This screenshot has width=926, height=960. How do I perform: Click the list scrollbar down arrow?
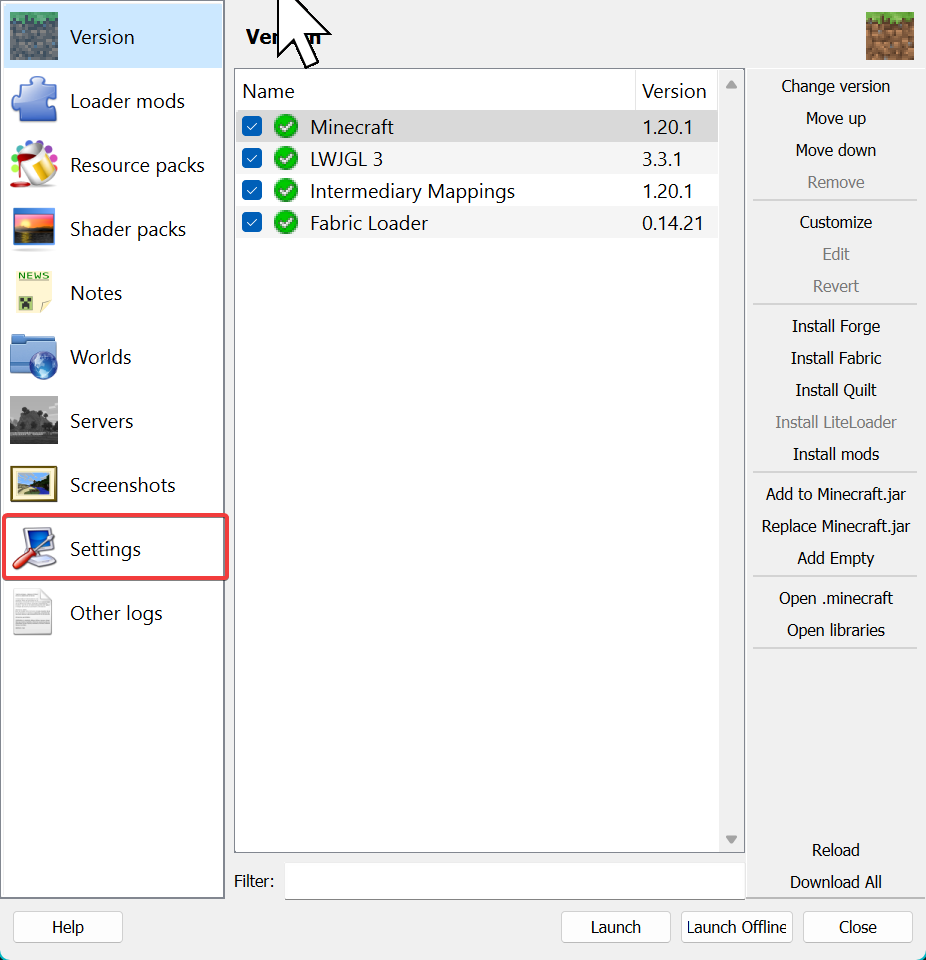(731, 839)
